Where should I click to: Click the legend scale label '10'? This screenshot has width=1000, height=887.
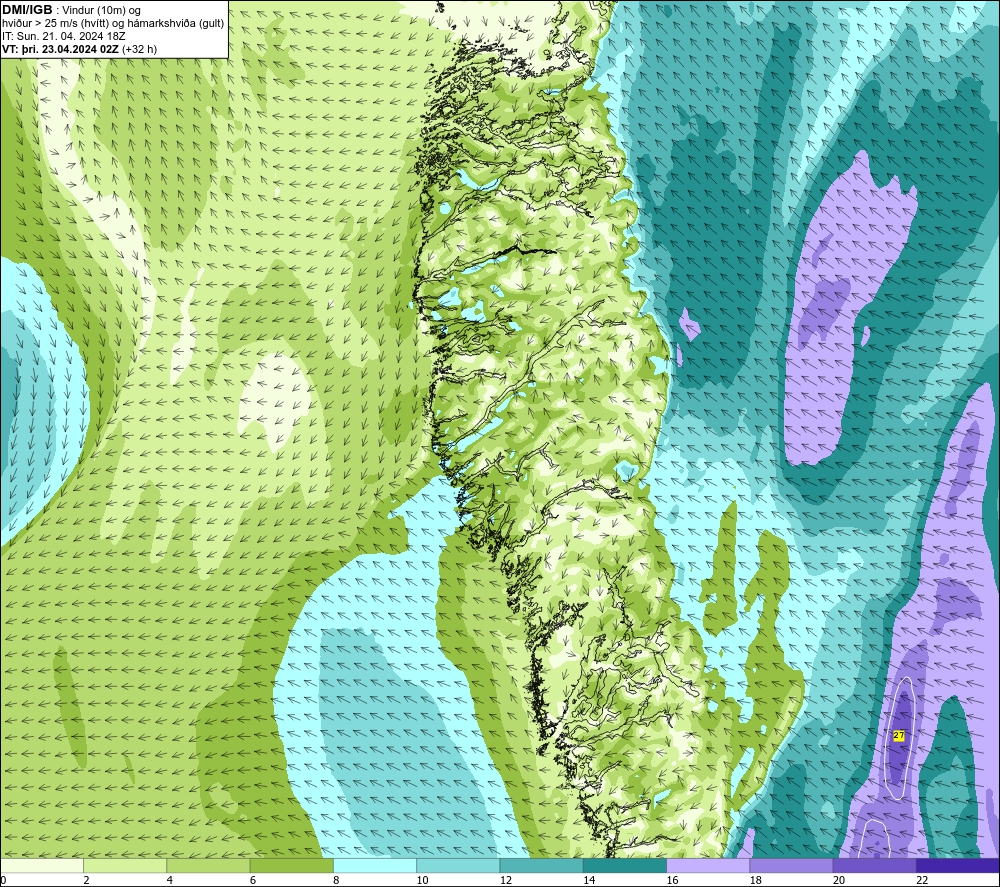point(422,880)
